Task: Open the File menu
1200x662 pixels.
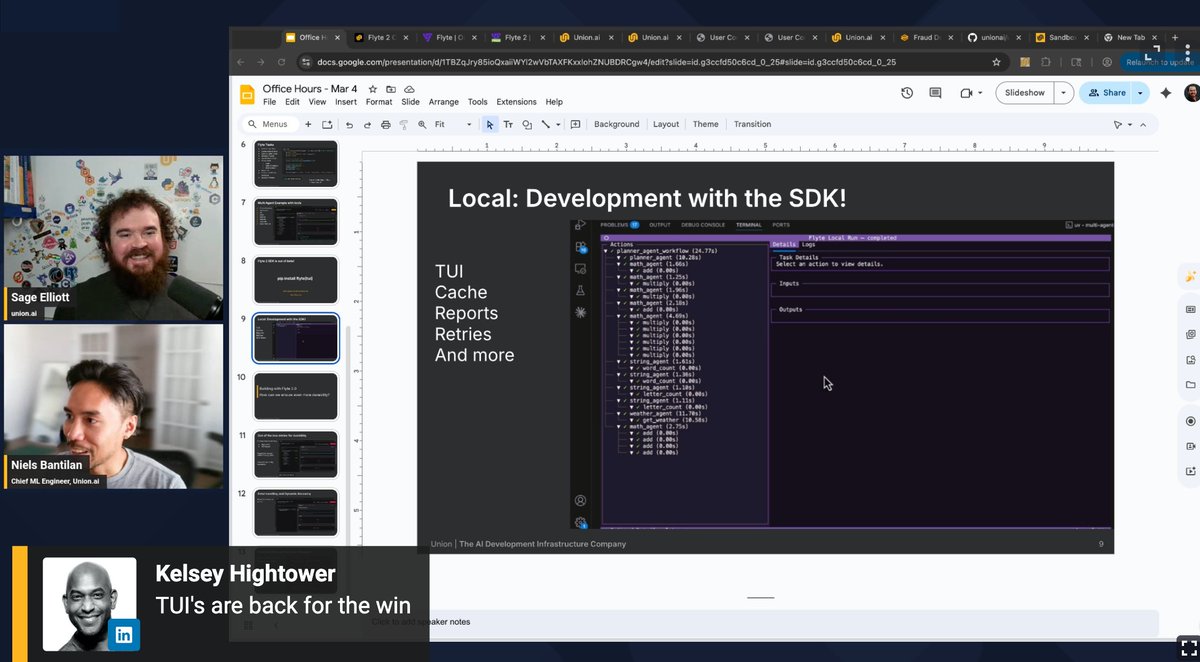Action: 270,102
